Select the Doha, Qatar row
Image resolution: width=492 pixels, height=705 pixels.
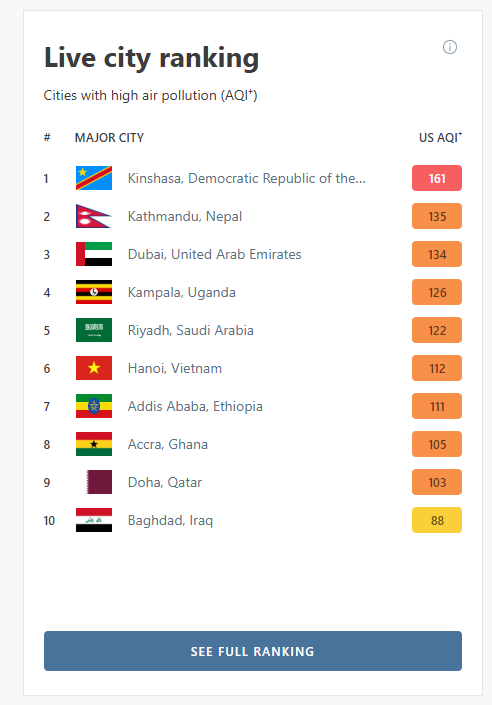[x=253, y=482]
